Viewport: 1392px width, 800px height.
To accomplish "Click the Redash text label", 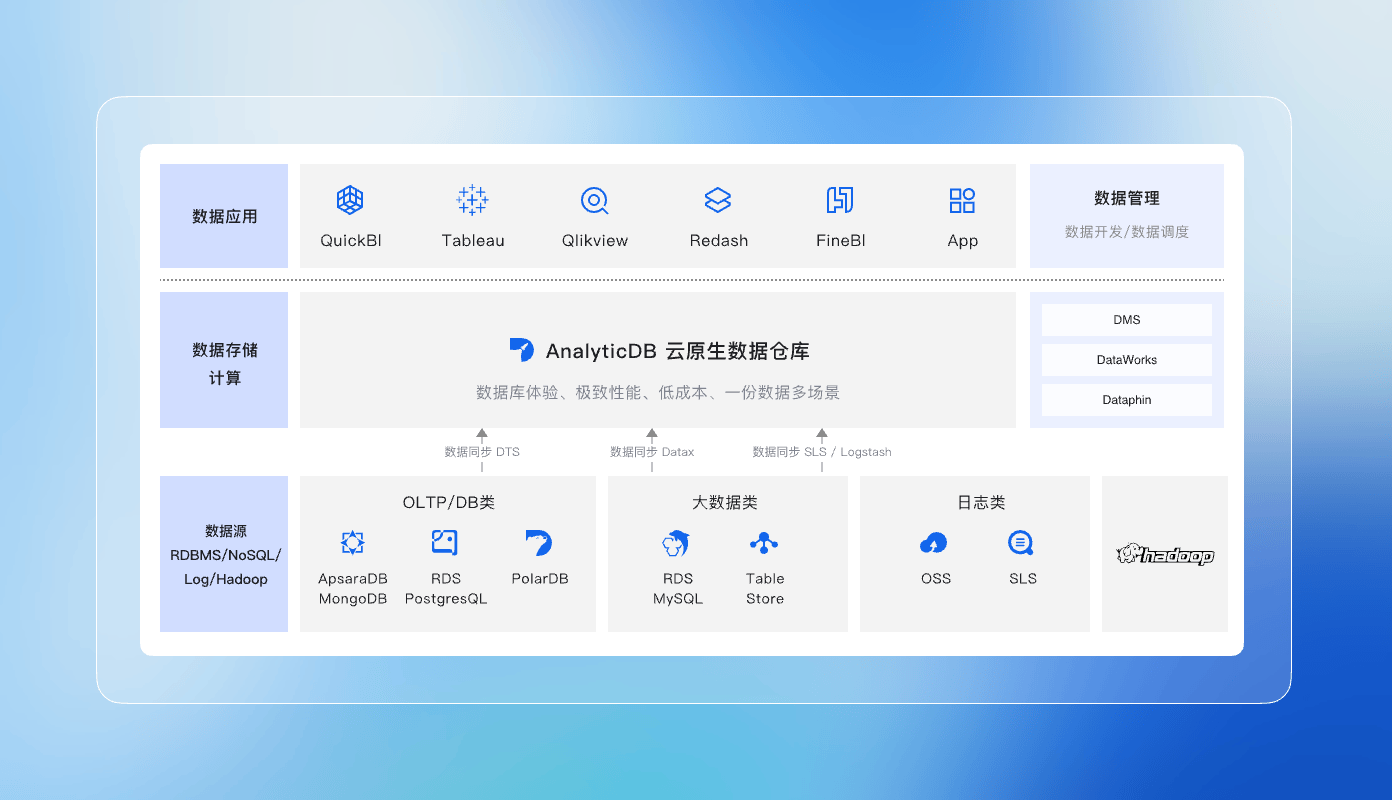I will click(x=719, y=241).
